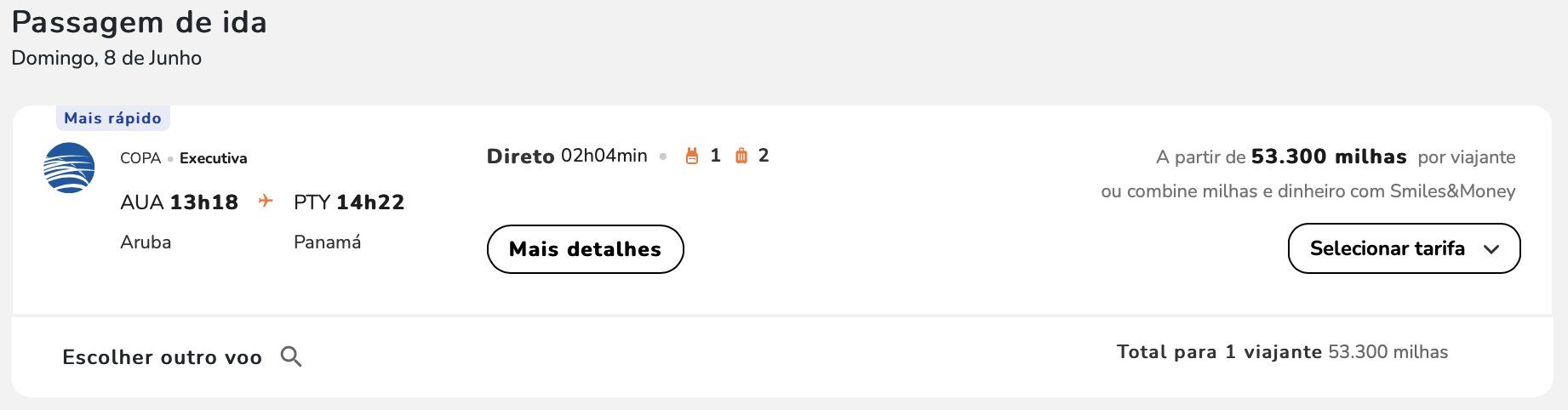Click the Total para 1 viajante summary
The image size is (1568, 410).
pyautogui.click(x=1282, y=352)
